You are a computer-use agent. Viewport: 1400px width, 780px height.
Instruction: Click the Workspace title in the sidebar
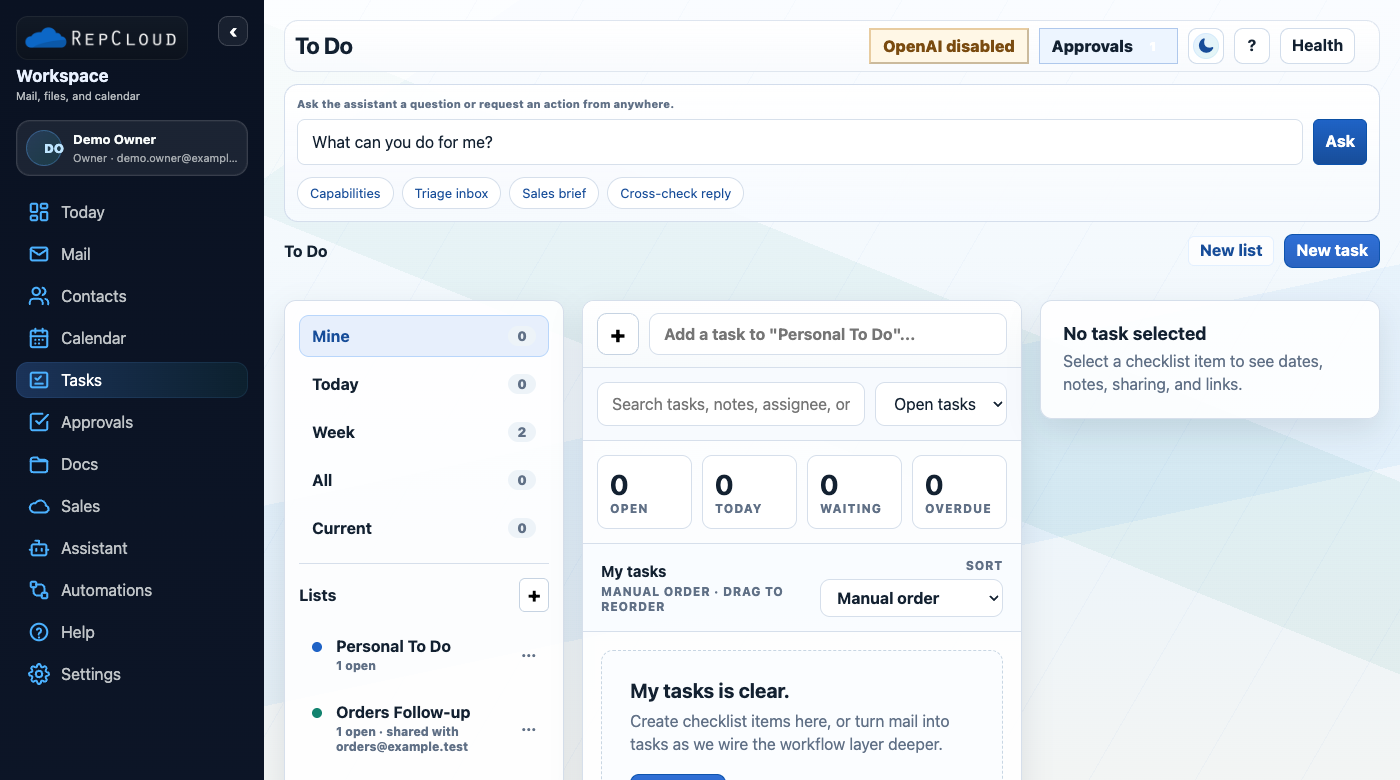(x=62, y=76)
